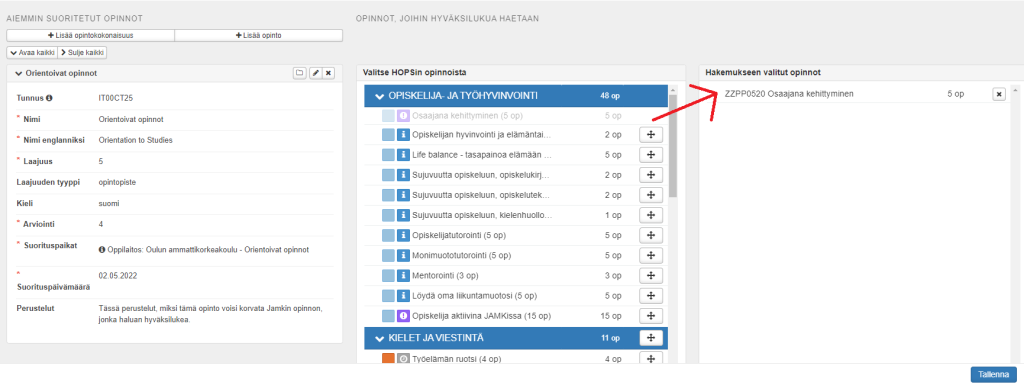Viewport: 1024px width, 385px height.
Task: Remove ZZPP0520 Osaajana kehittyminen from selected studies
Action: click(999, 94)
